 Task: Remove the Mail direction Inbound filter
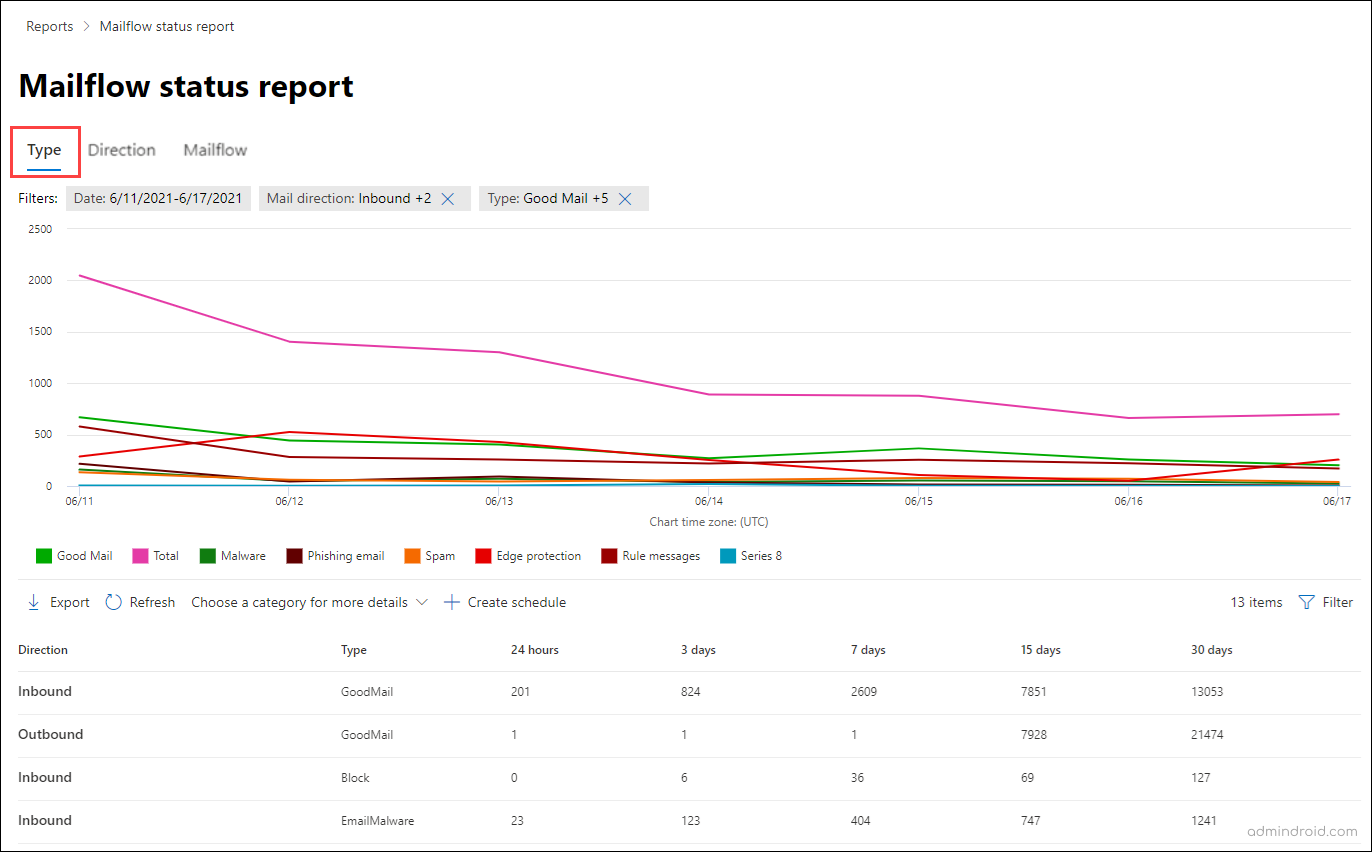tap(448, 198)
